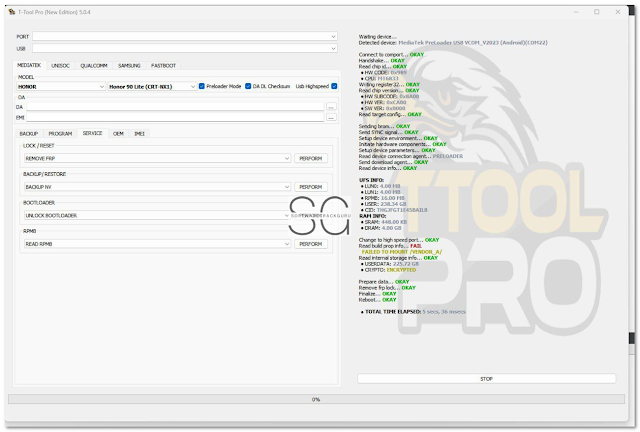640x432 pixels.
Task: Expand the BACKUP NV dropdown
Action: coord(157,187)
